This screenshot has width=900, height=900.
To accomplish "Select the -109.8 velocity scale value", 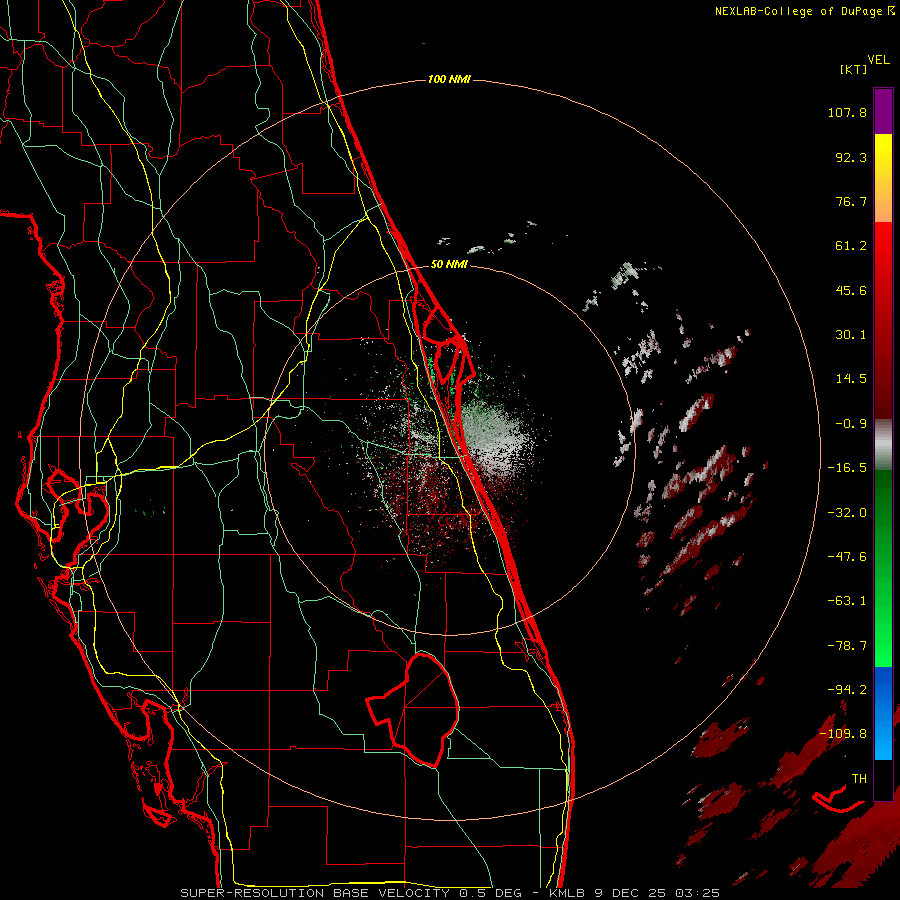I will [x=844, y=734].
